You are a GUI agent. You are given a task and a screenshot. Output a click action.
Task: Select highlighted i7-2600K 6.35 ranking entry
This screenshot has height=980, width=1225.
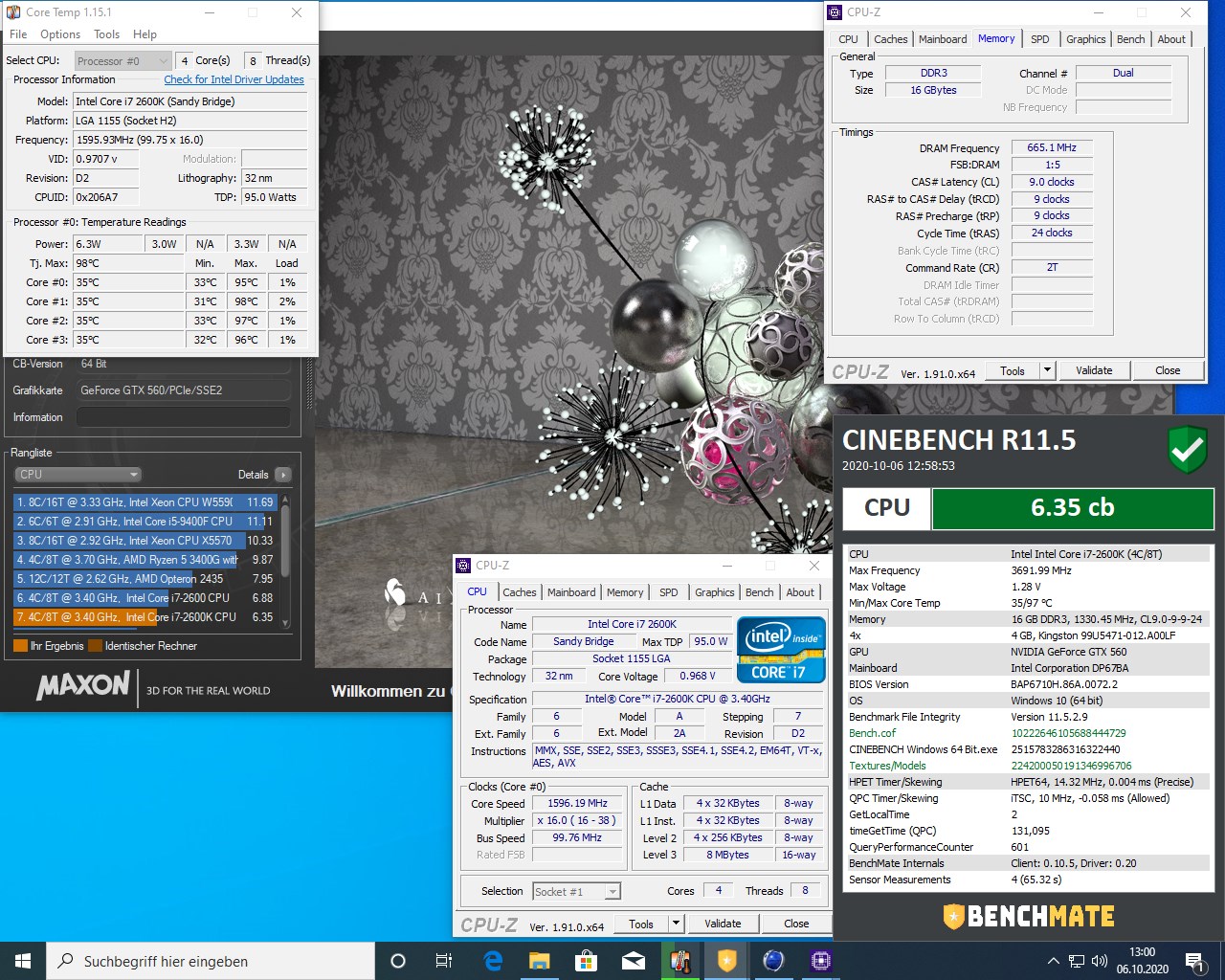[144, 617]
